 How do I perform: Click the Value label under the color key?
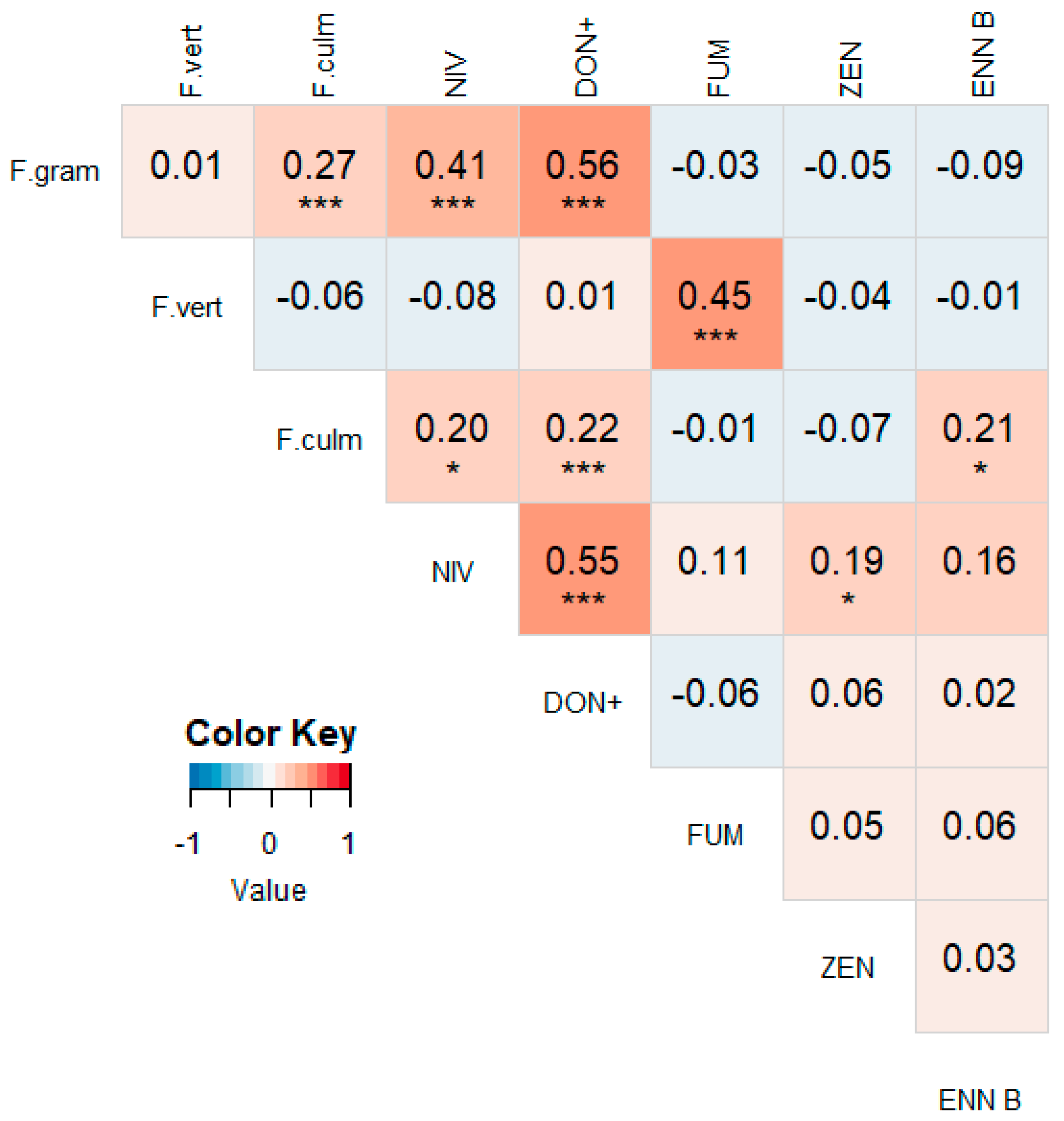(x=268, y=890)
